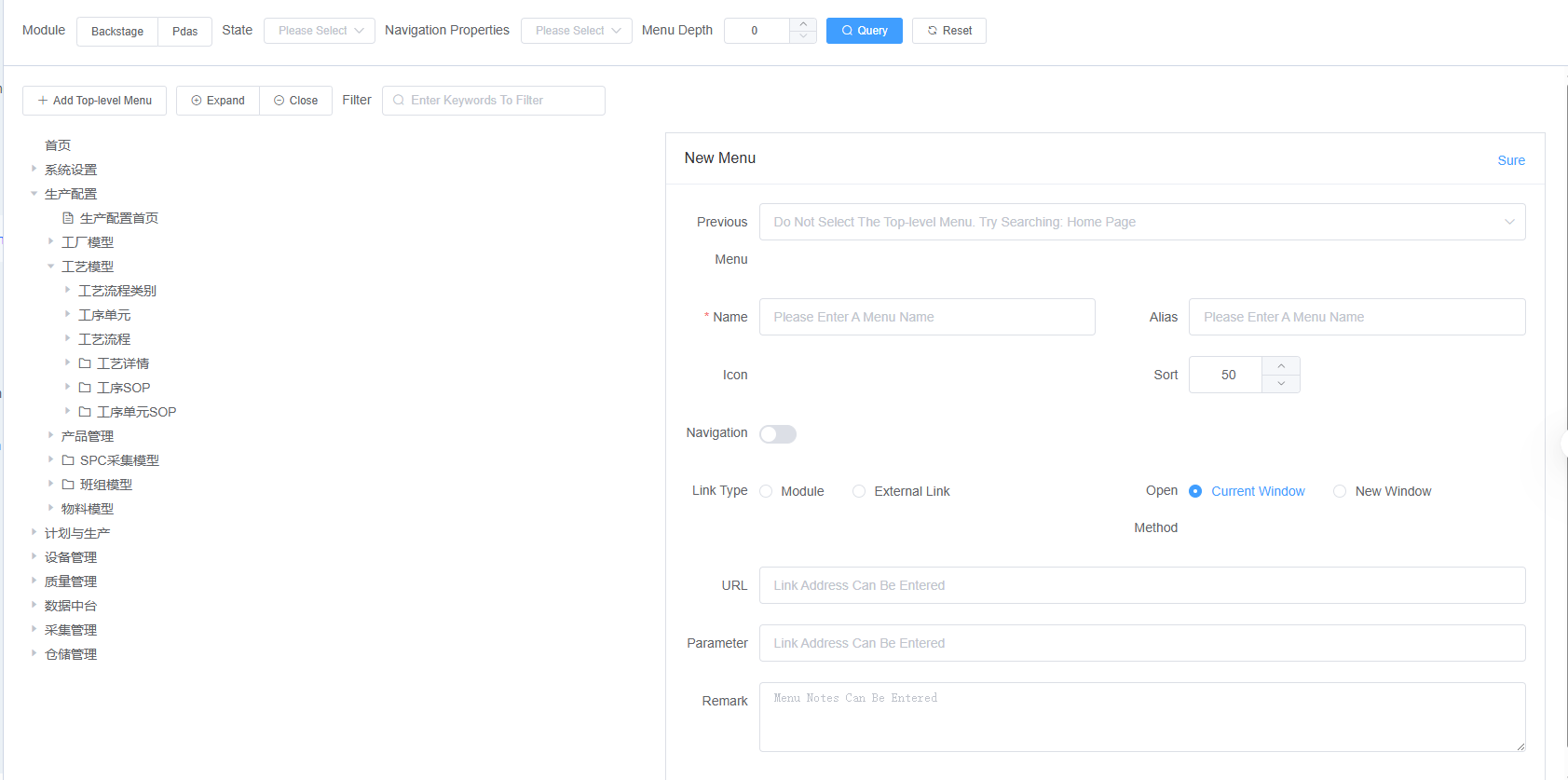Click the Sure link to confirm
Screen dimensions: 1568x780
coord(1511,160)
